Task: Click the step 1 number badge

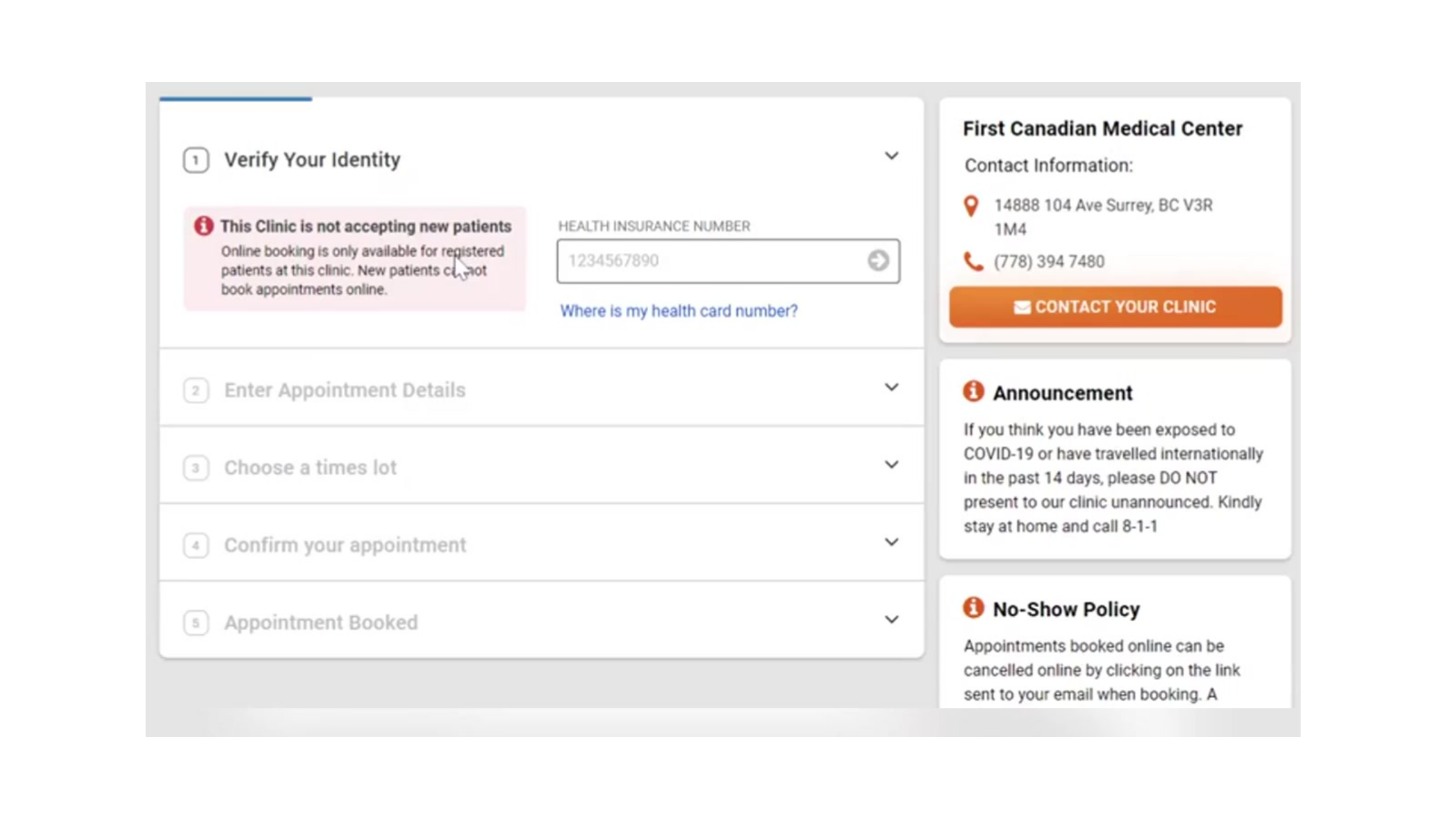Action: coord(196,160)
